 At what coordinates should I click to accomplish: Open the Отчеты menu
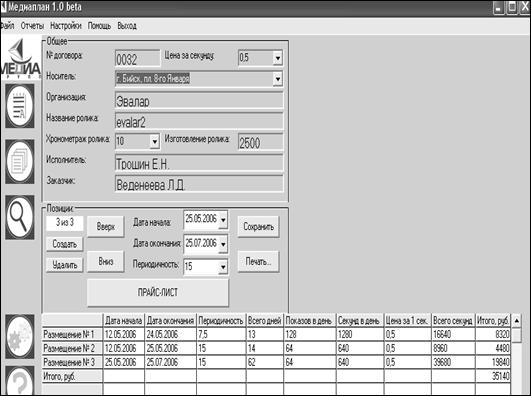[x=32, y=26]
